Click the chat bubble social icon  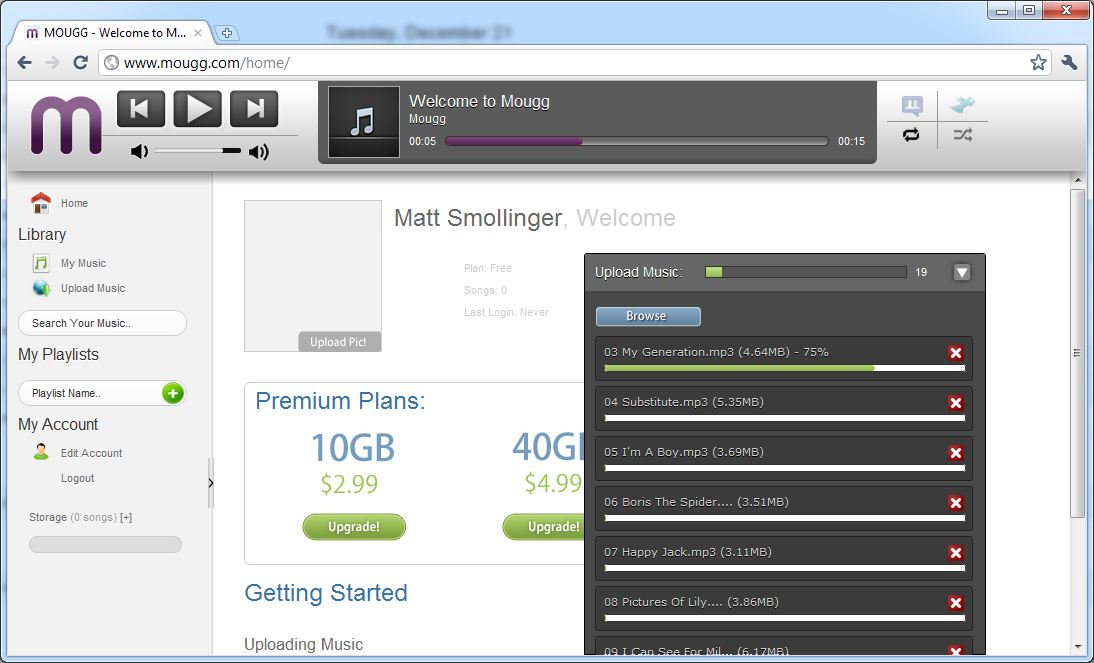click(912, 105)
